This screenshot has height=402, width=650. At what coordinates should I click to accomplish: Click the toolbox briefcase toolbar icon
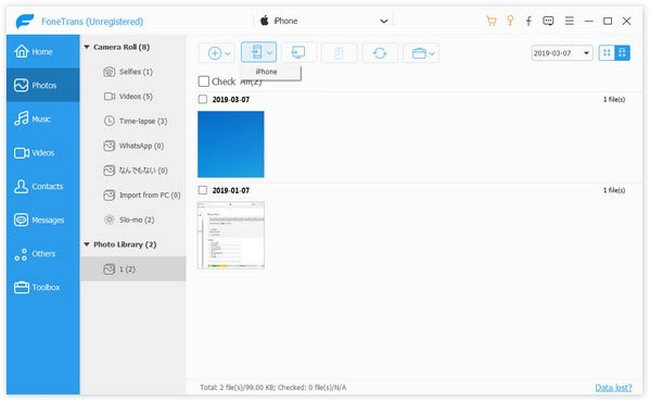(x=419, y=53)
